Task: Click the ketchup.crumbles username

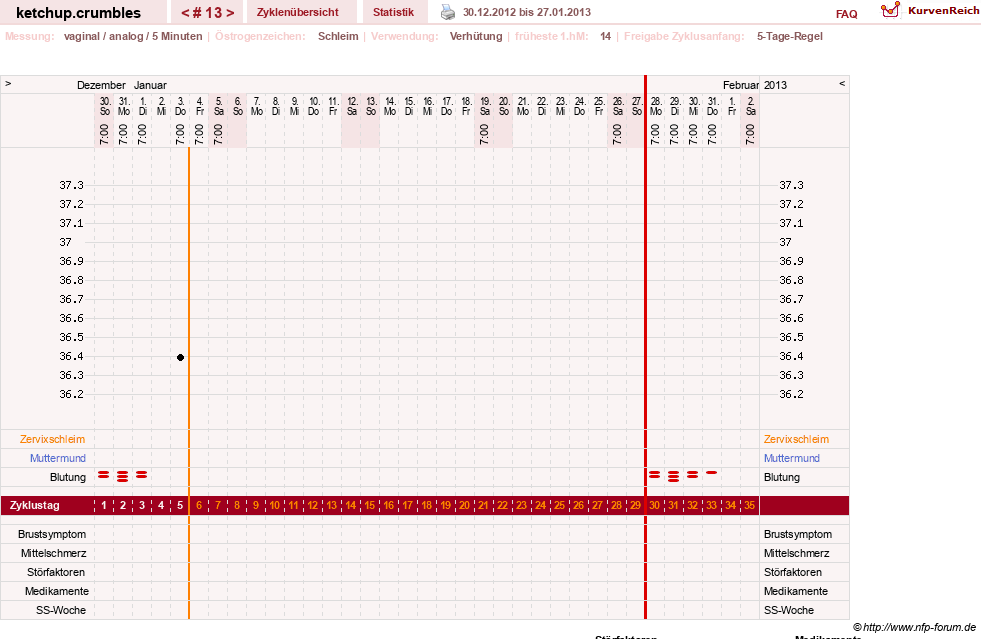Action: point(78,13)
